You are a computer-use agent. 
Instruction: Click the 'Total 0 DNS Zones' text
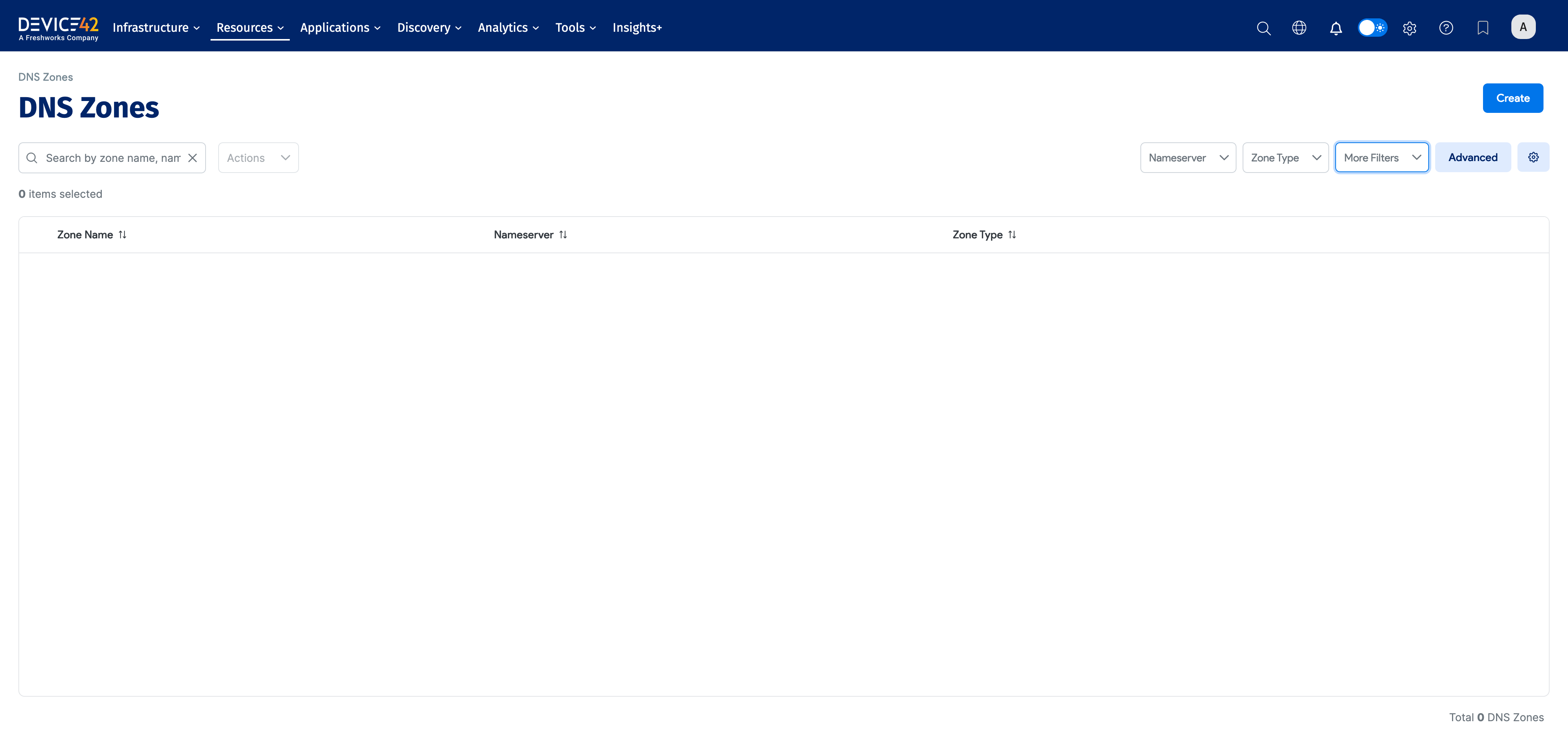(1496, 717)
